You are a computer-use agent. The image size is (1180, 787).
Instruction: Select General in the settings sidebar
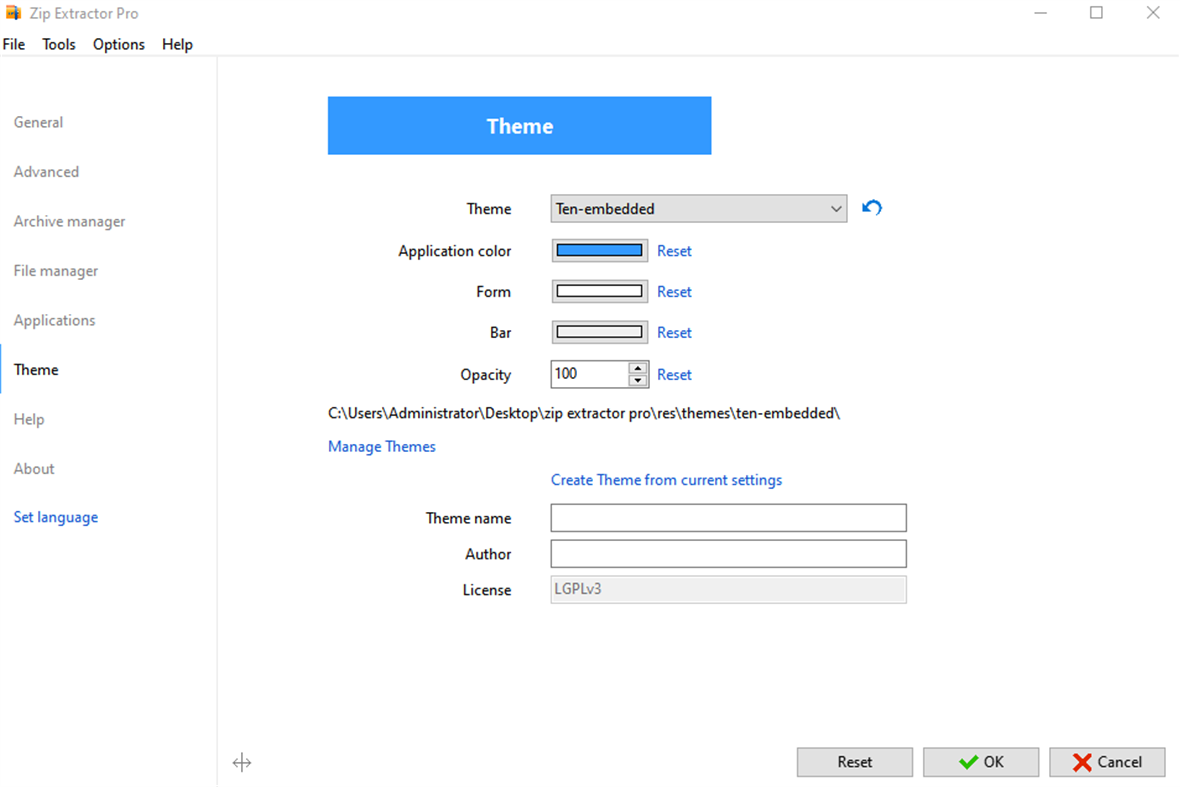click(x=38, y=122)
